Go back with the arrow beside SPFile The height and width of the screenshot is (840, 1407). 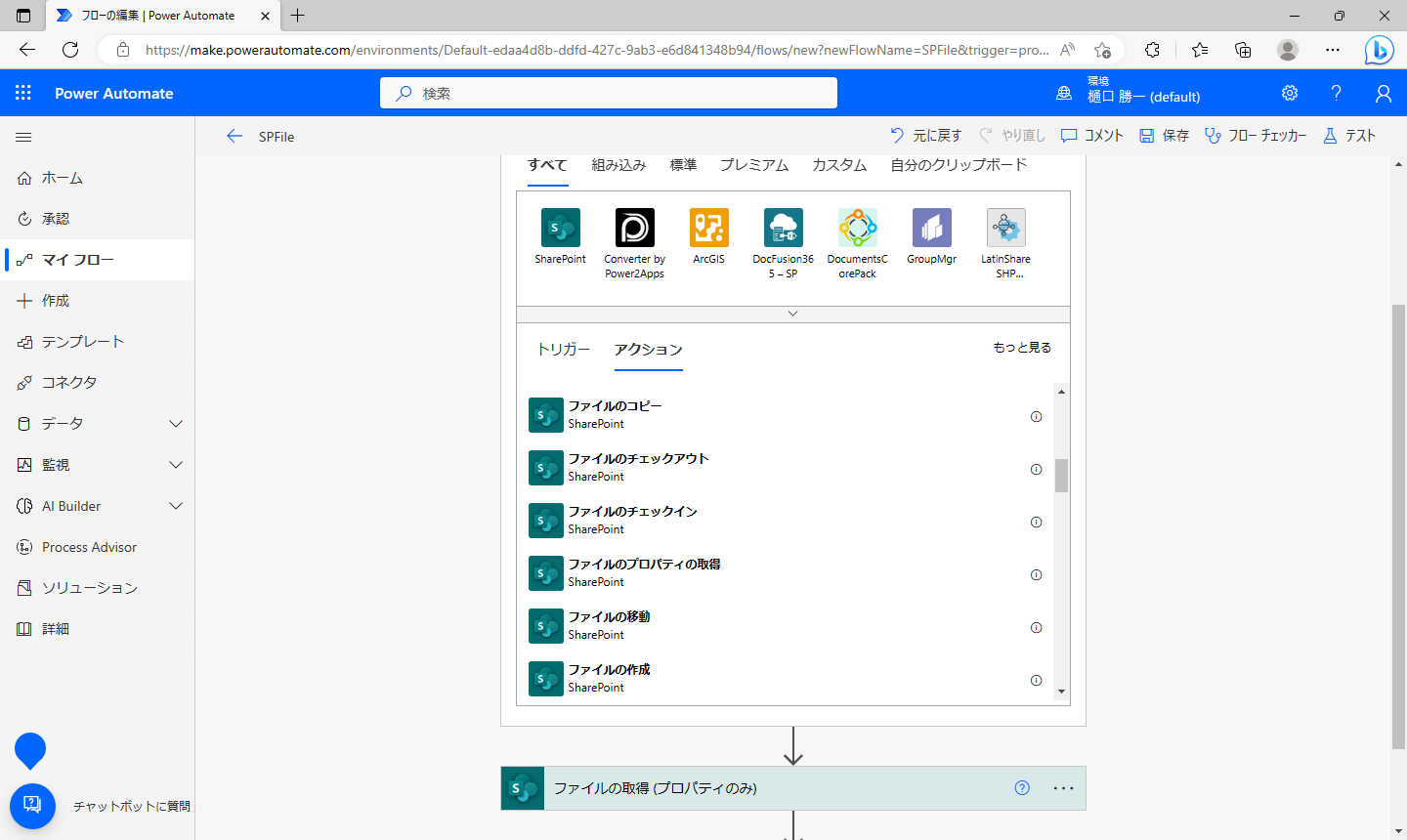[234, 137]
